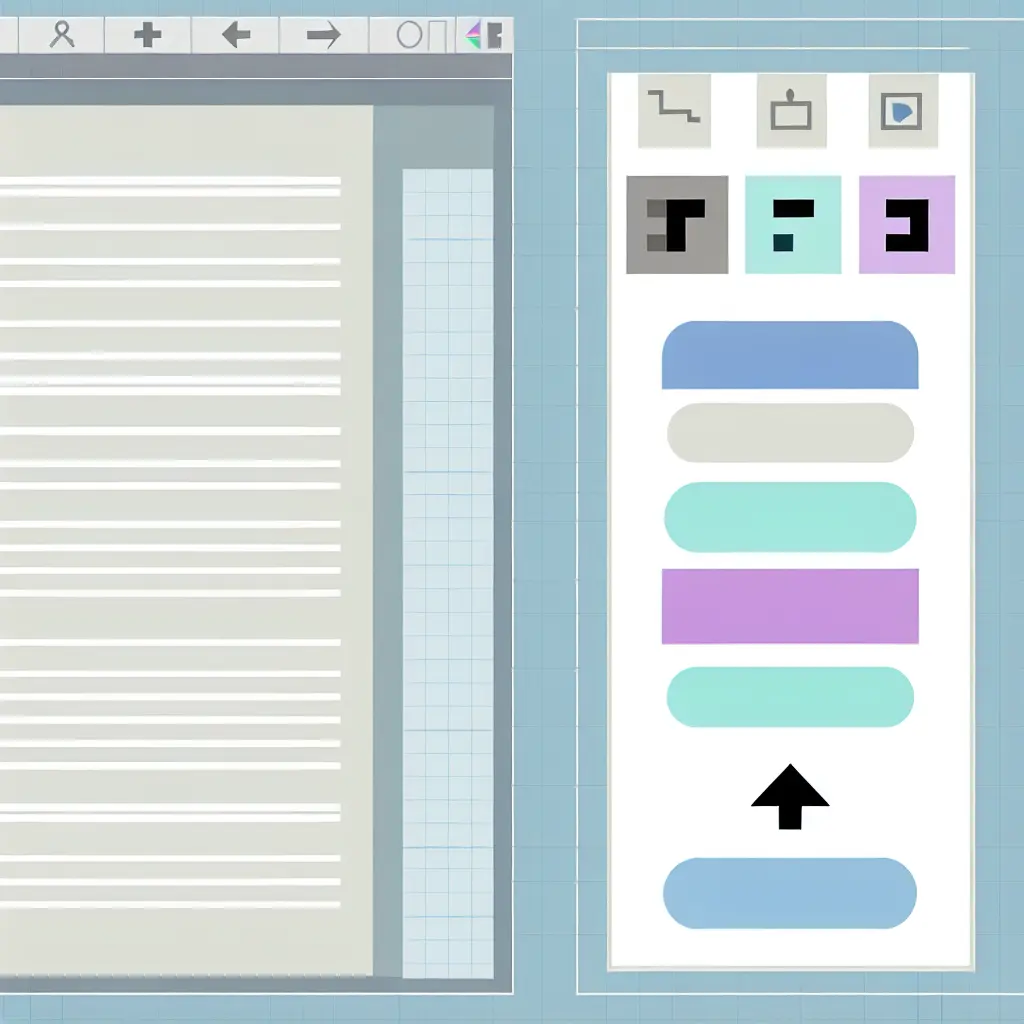
Task: Select the aqua rounded bar near the arrow
Action: pos(790,697)
